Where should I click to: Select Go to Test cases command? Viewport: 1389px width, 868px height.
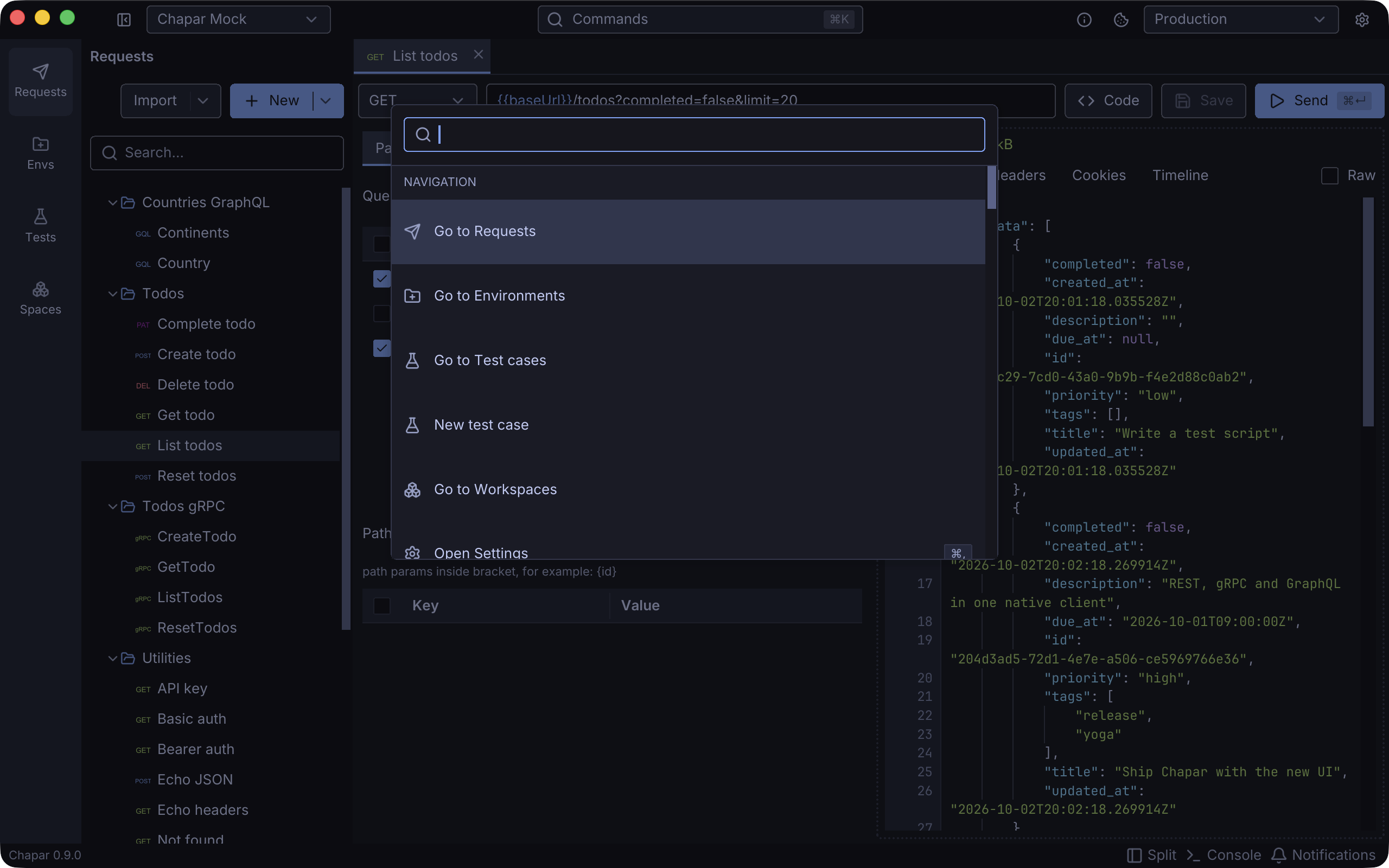coord(688,361)
